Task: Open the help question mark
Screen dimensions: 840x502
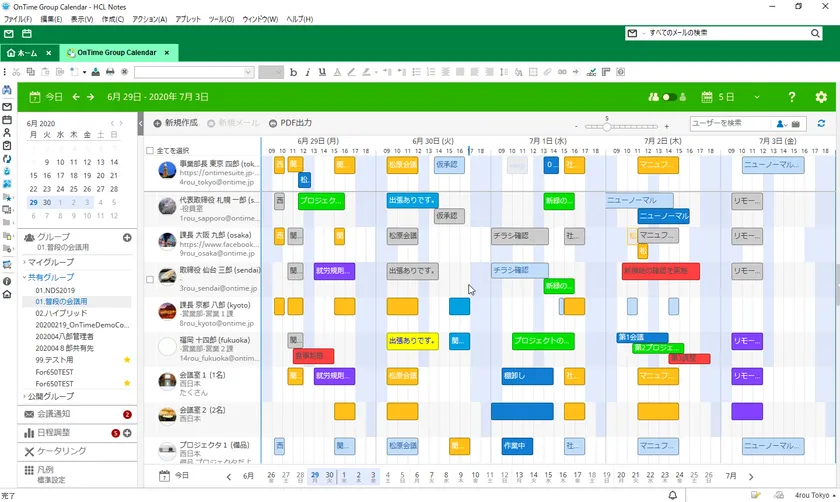Action: 792,97
